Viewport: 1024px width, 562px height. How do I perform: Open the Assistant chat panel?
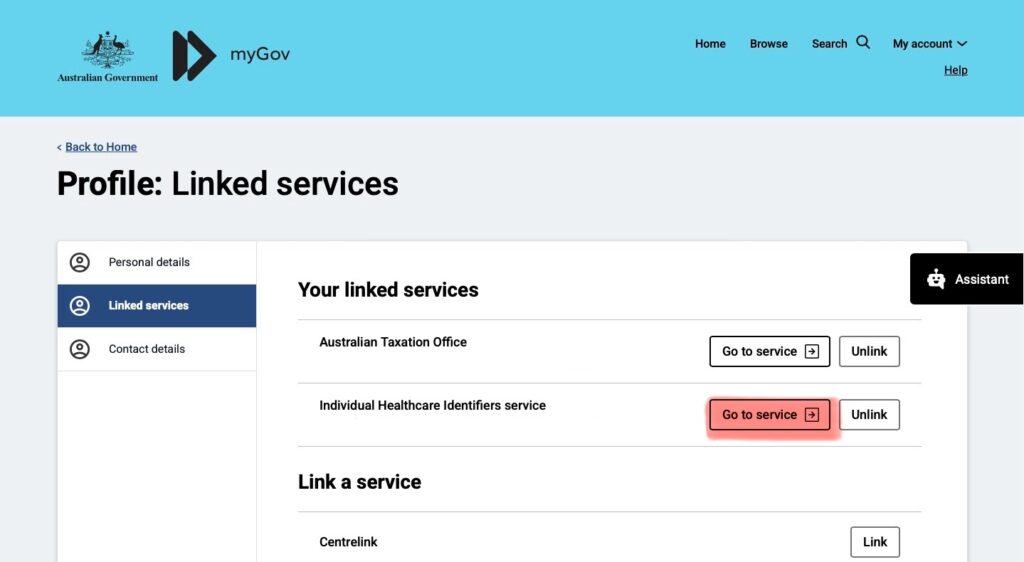coord(967,279)
